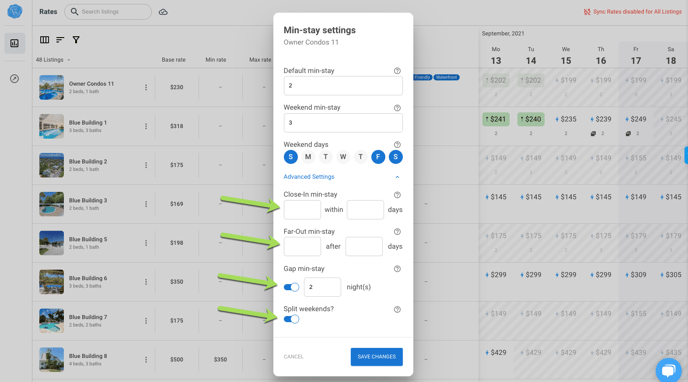The width and height of the screenshot is (688, 382).
Task: Click the cloud sync icon beside search
Action: pos(163,12)
